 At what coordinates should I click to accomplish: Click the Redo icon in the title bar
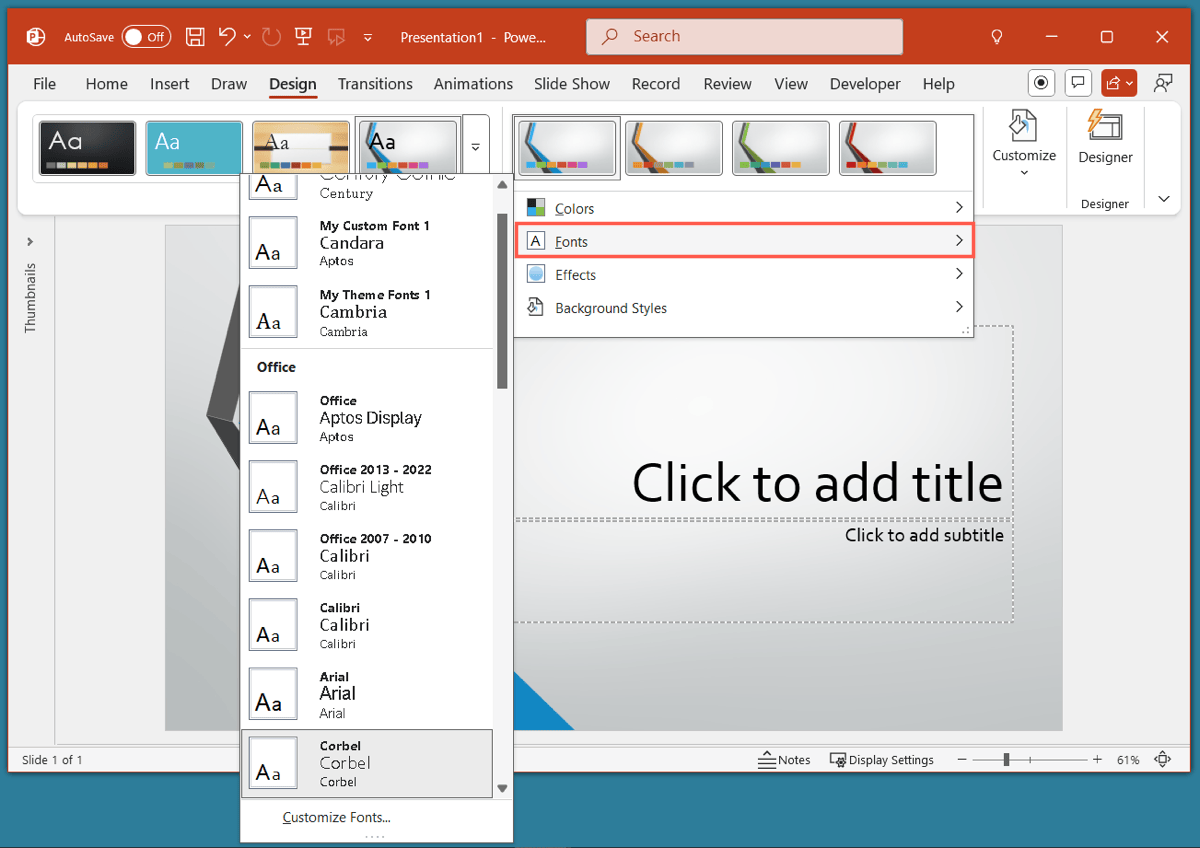pyautogui.click(x=271, y=37)
